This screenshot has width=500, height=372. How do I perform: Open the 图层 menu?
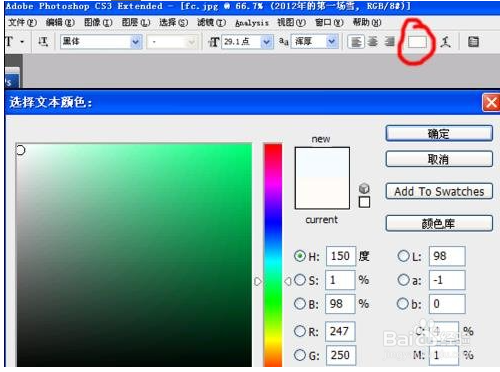point(136,23)
